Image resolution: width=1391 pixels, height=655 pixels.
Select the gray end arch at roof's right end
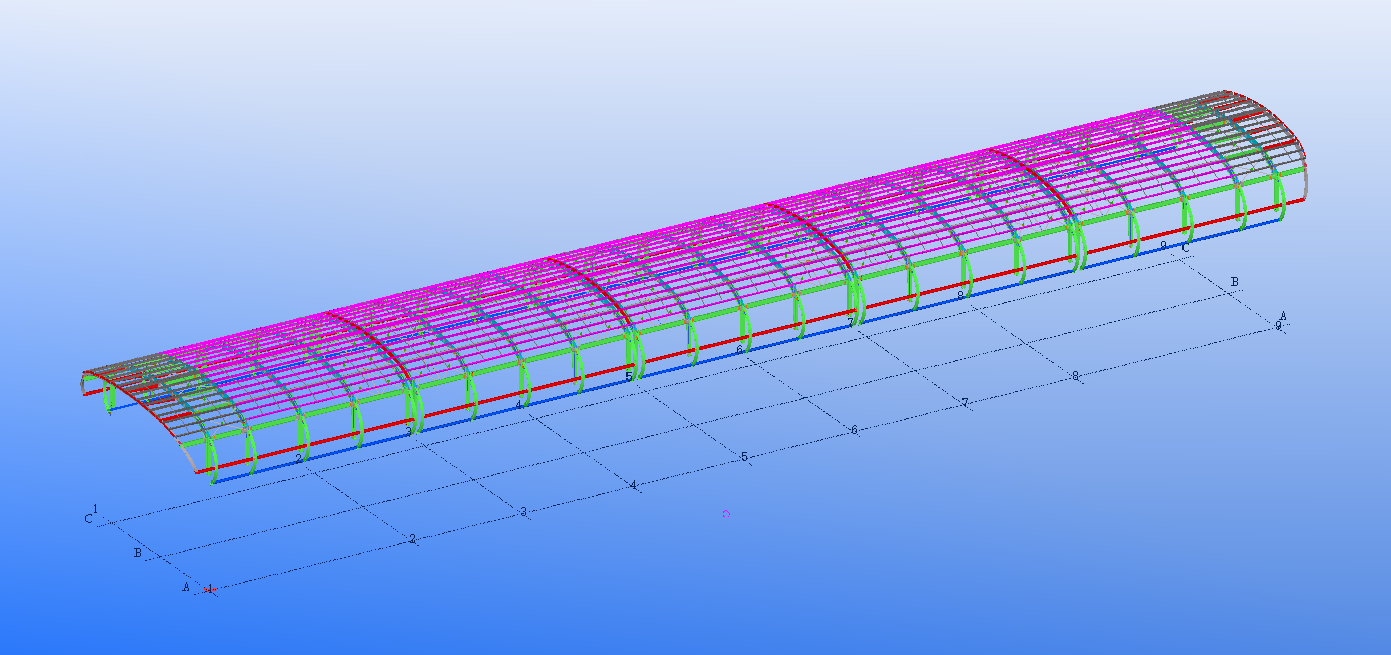pos(1304,180)
